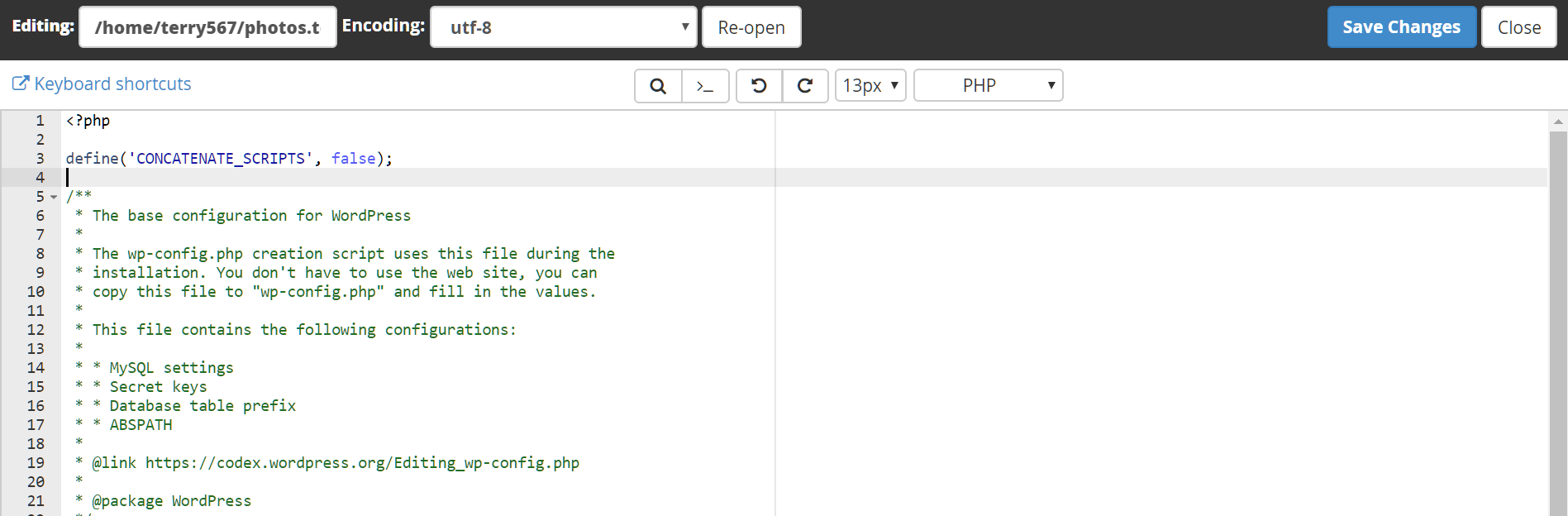
Task: Click the Redo arrow icon
Action: pos(805,86)
